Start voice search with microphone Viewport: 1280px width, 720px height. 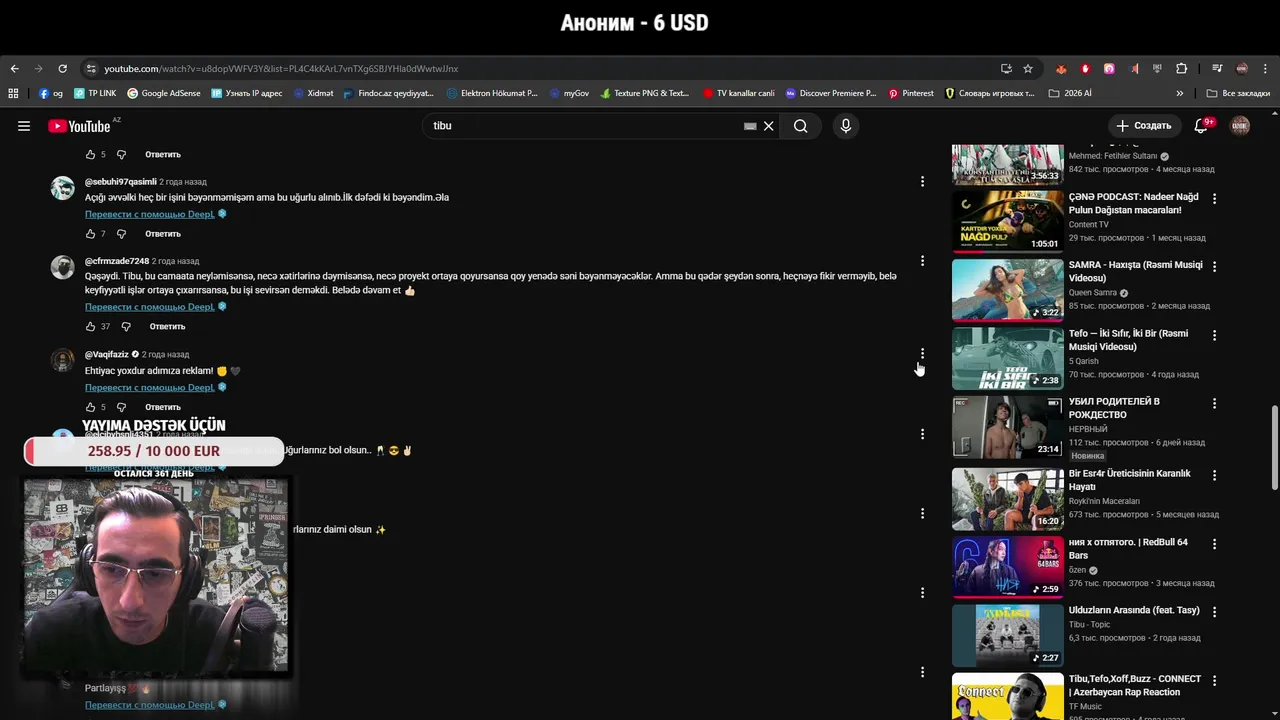(846, 126)
